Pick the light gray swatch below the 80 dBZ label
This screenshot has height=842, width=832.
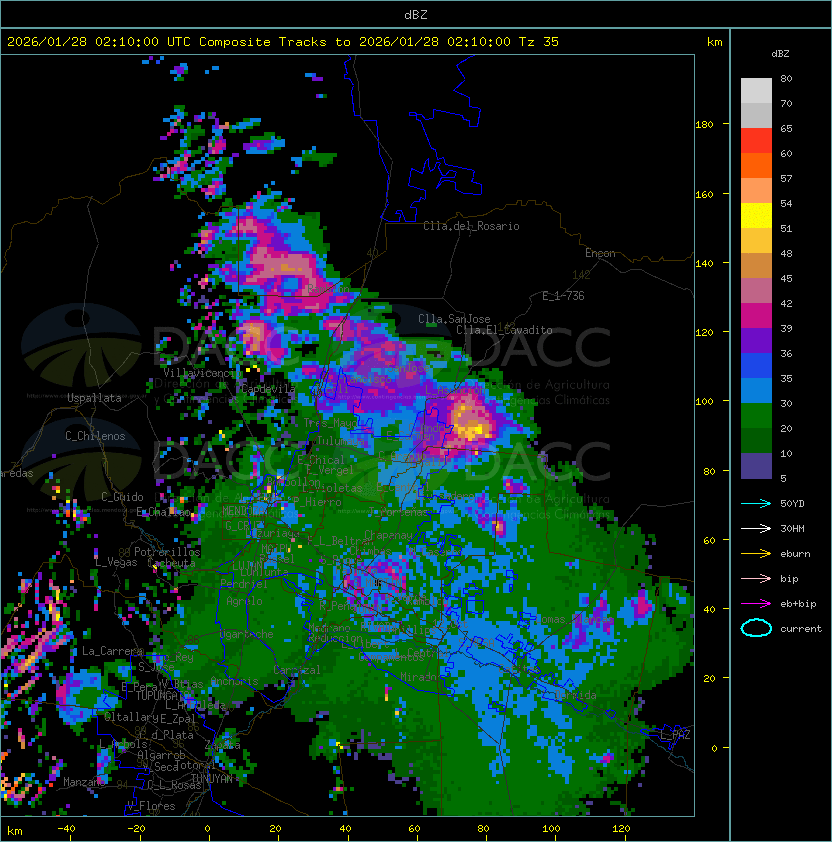tap(756, 90)
